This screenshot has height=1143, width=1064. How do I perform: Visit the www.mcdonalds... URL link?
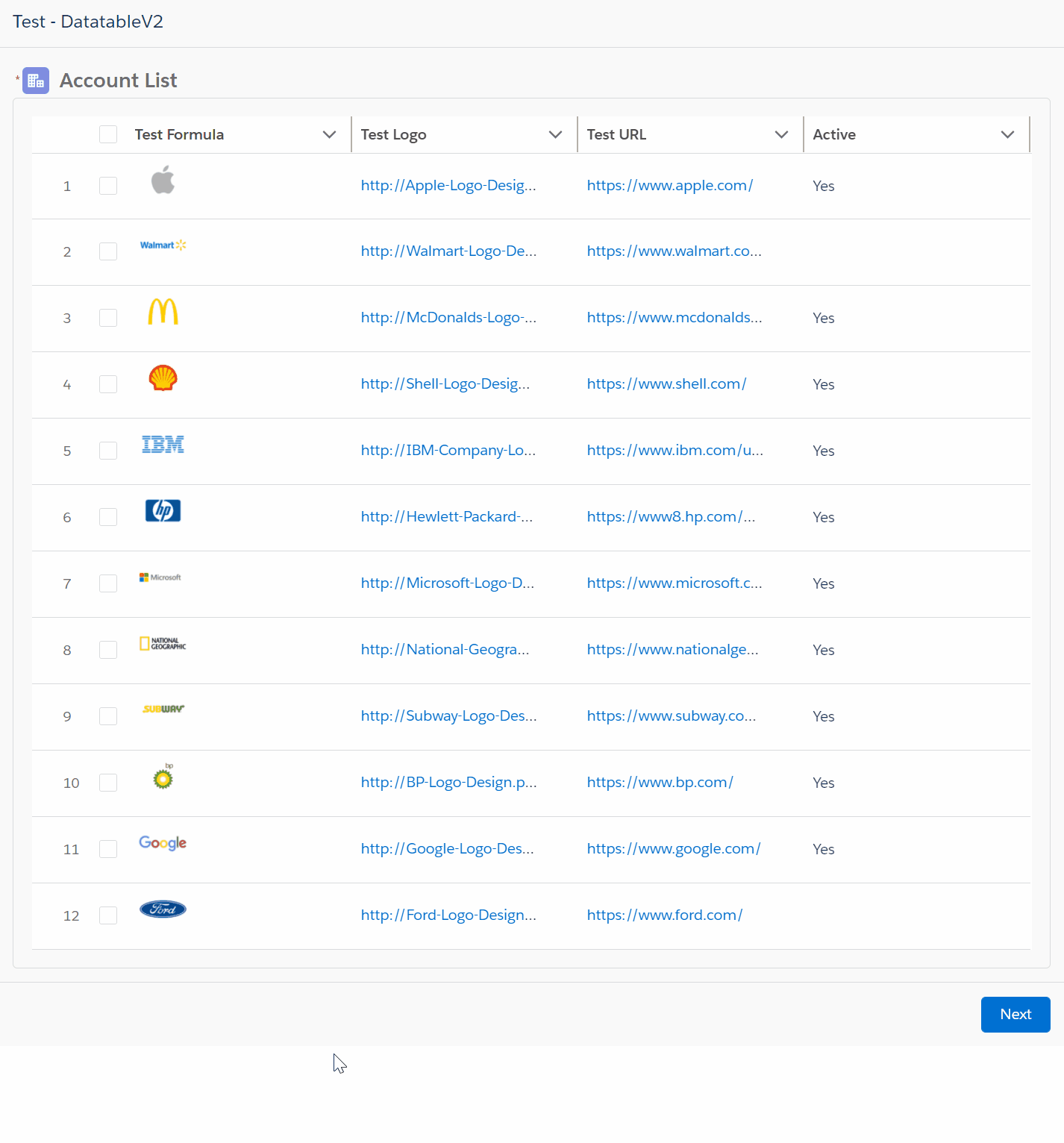[675, 318]
